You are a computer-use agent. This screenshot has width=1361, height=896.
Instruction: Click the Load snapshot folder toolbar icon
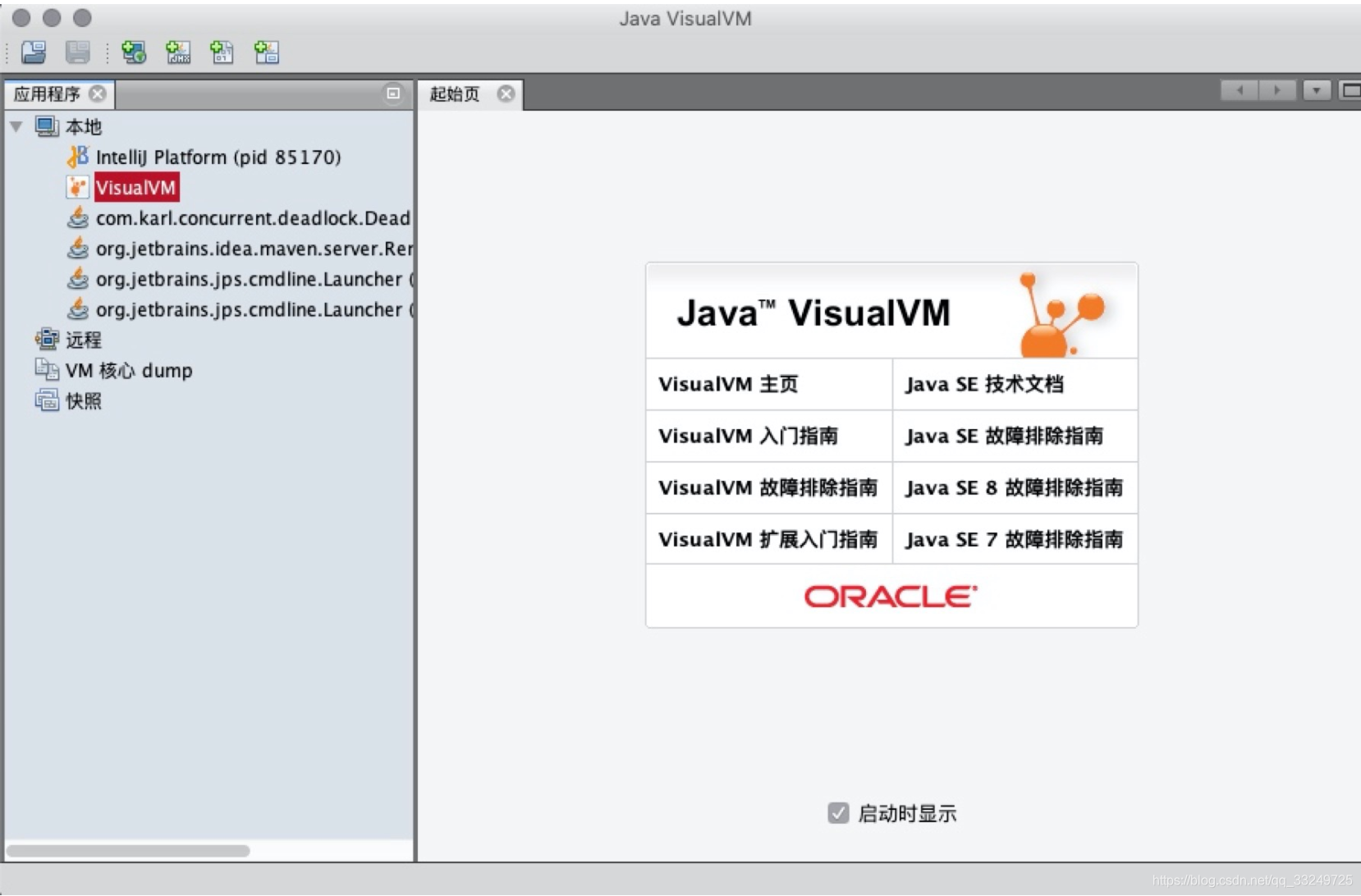click(34, 53)
